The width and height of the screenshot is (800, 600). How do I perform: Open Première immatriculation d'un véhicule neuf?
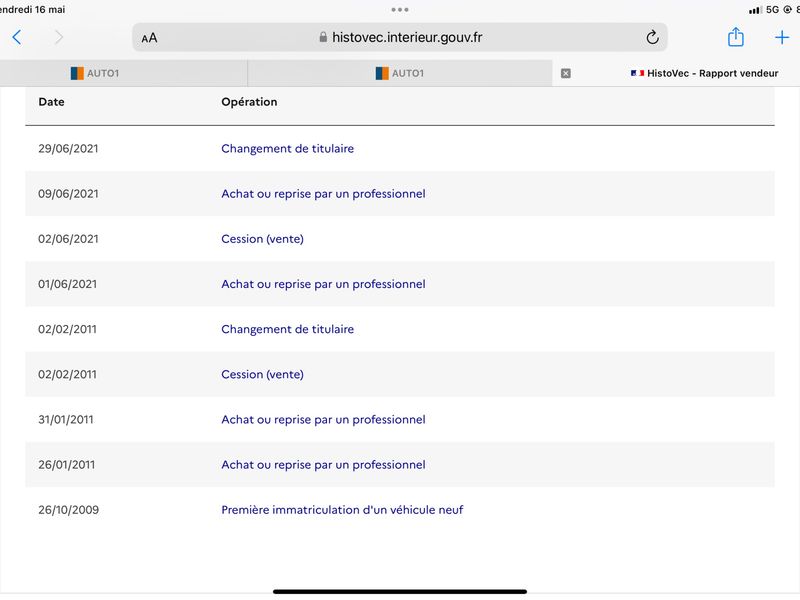(342, 510)
